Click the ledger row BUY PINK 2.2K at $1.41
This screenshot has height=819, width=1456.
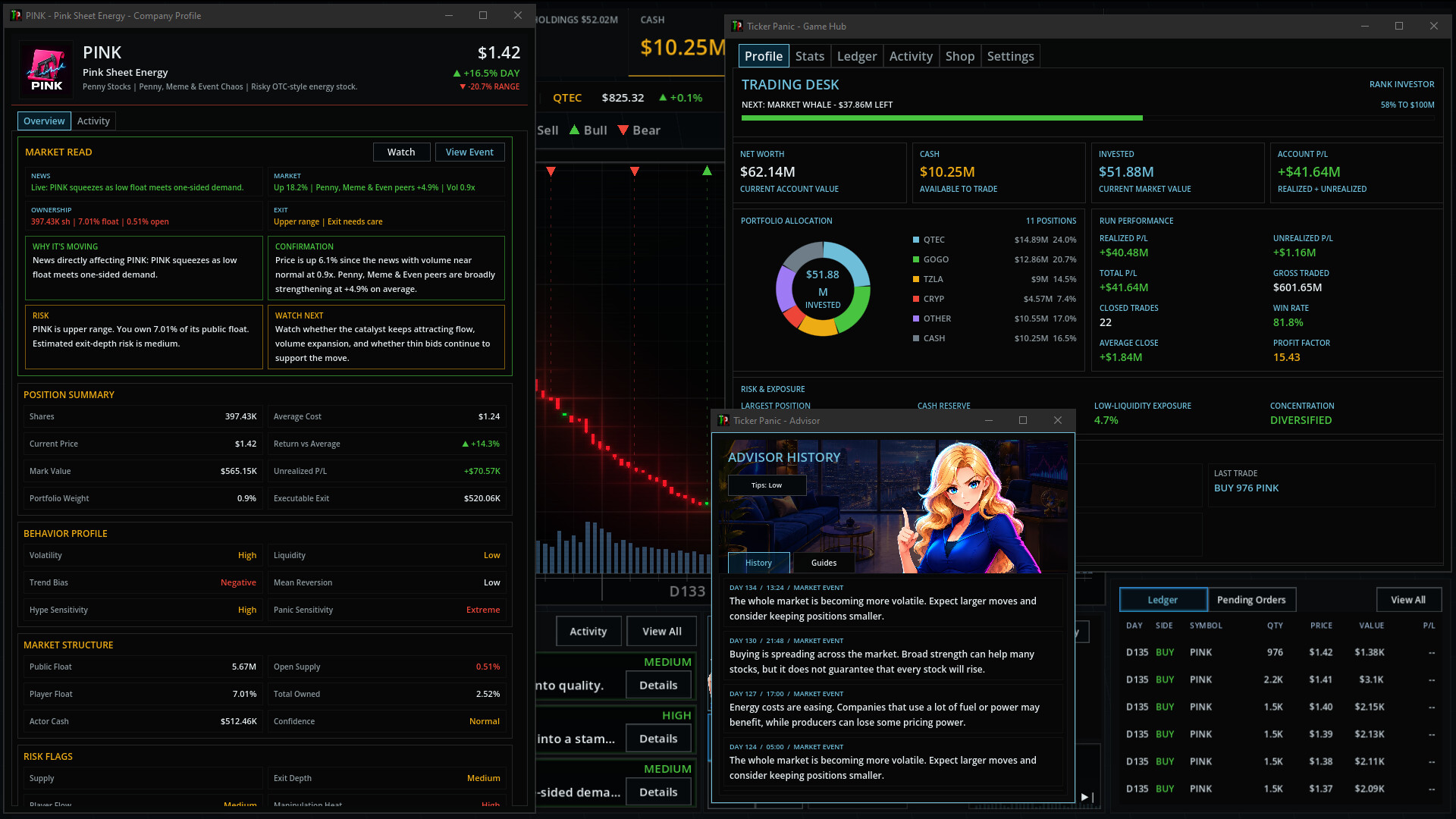coord(1281,679)
